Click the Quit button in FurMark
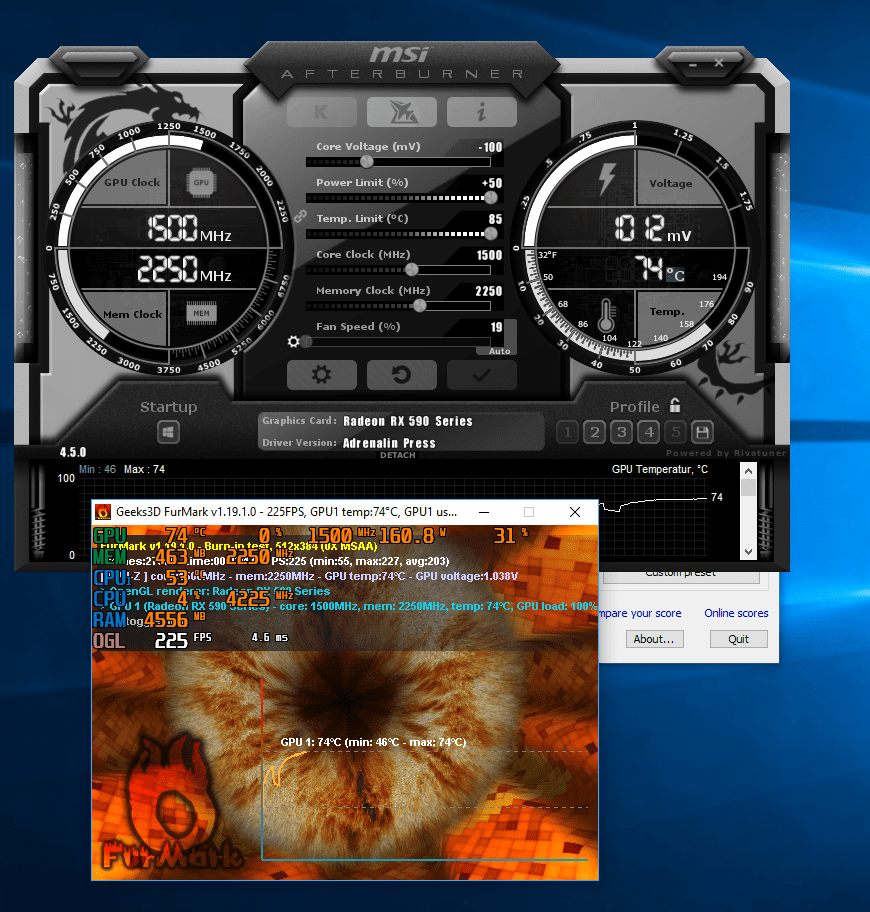The height and width of the screenshot is (912, 870). (739, 639)
